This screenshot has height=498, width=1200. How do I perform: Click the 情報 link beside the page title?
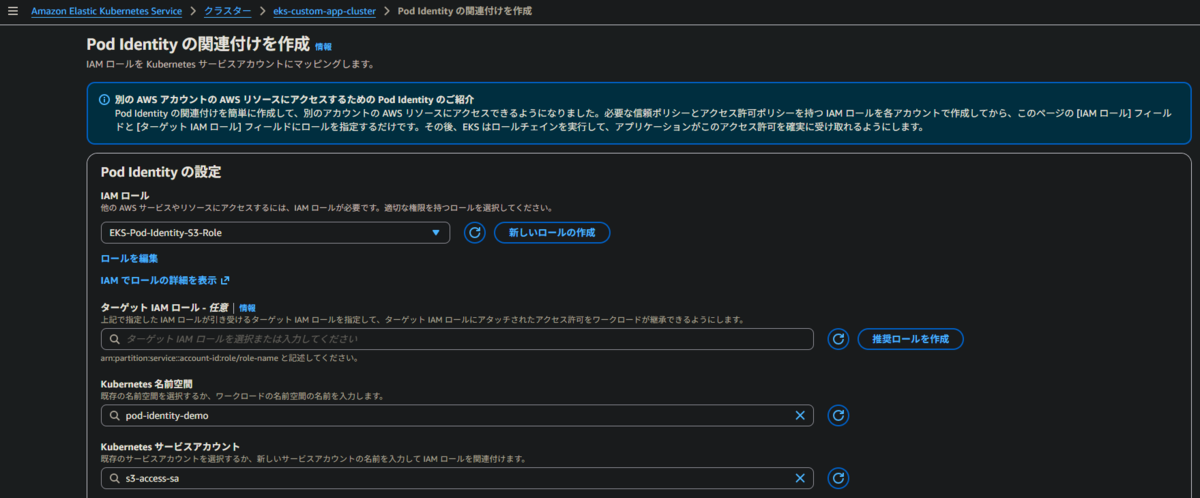pyautogui.click(x=323, y=46)
